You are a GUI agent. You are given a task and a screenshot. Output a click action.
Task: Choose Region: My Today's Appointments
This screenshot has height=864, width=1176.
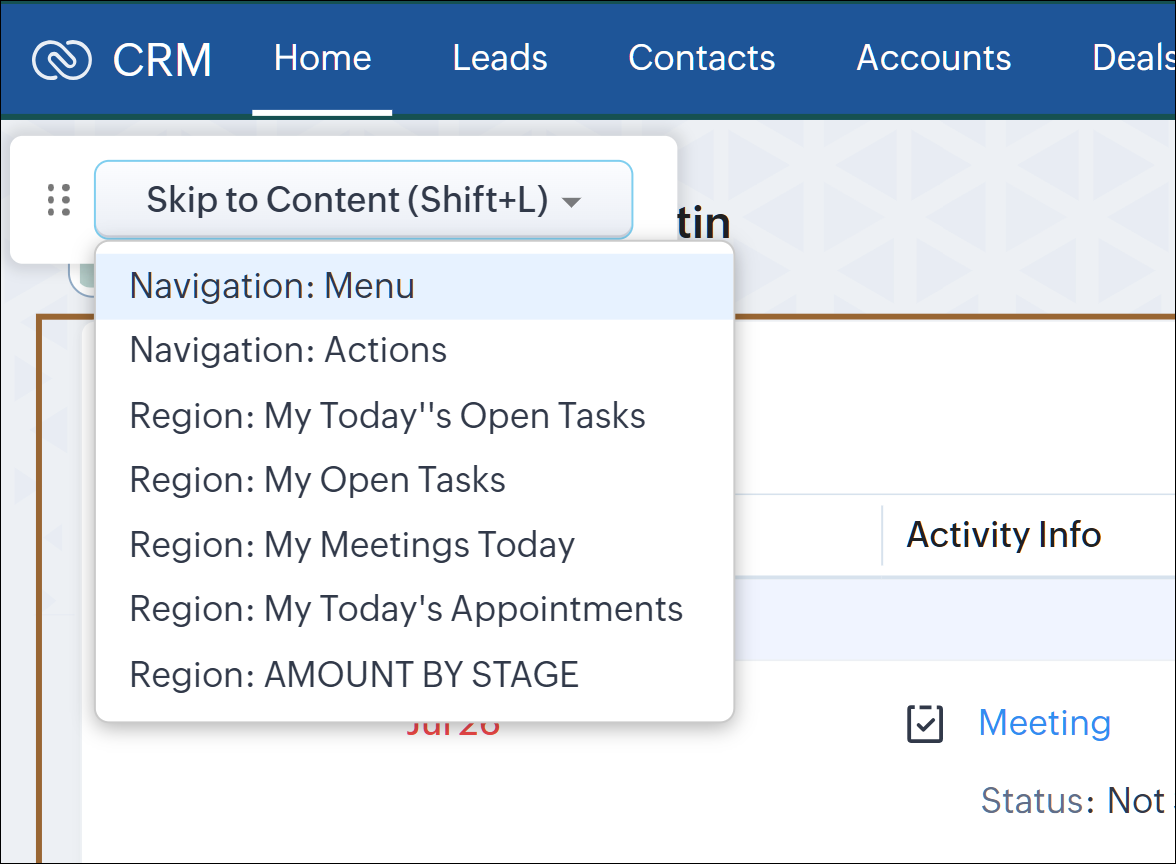[x=406, y=609]
